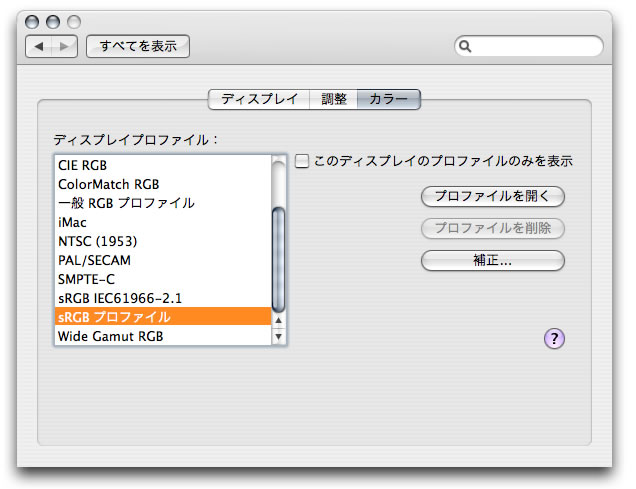The width and height of the screenshot is (636, 489).
Task: Choose the ColorMatch RGB profile
Action: point(109,184)
